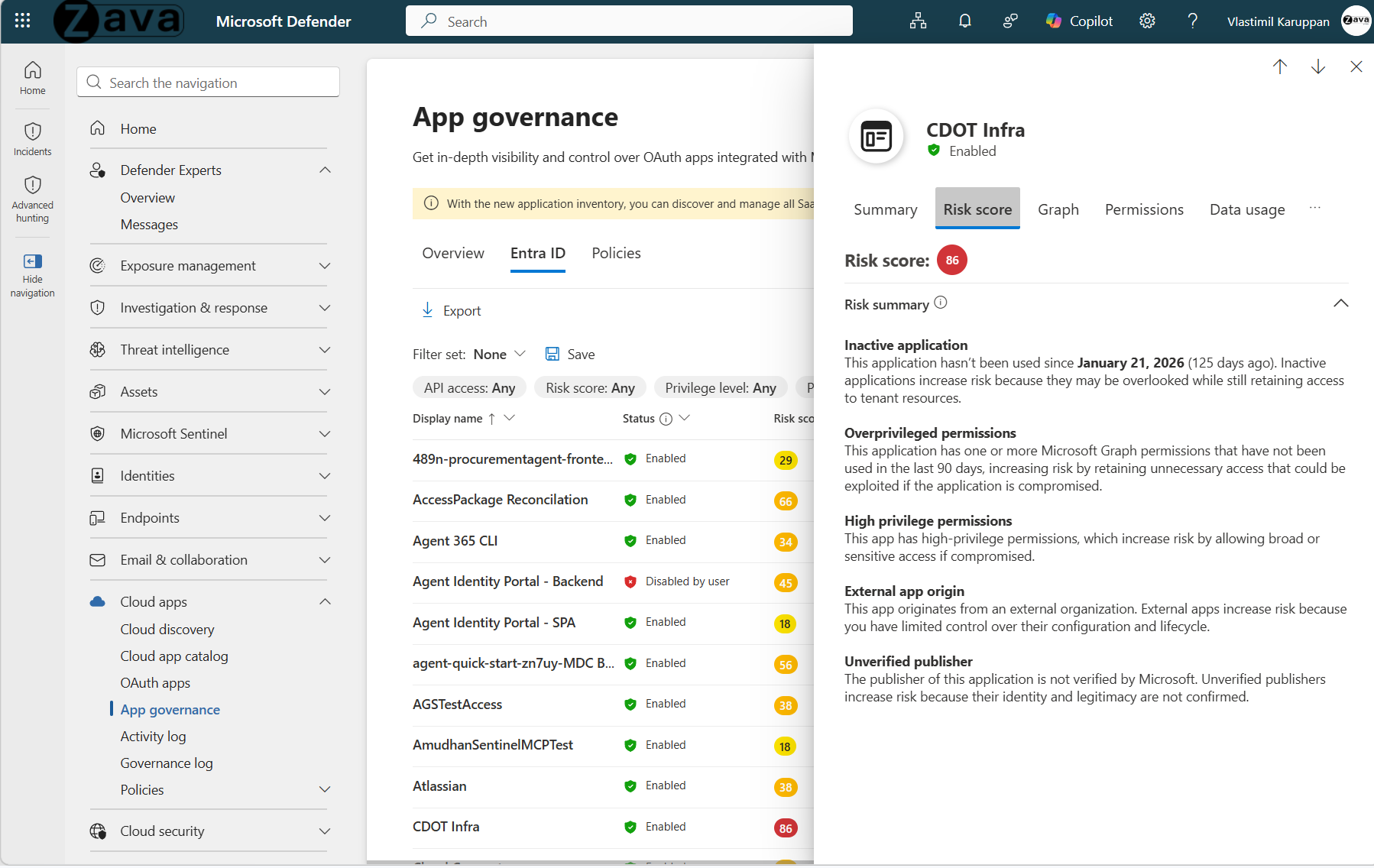Viewport: 1374px width, 868px height.
Task: Collapse the Risk summary section
Action: 1340,303
